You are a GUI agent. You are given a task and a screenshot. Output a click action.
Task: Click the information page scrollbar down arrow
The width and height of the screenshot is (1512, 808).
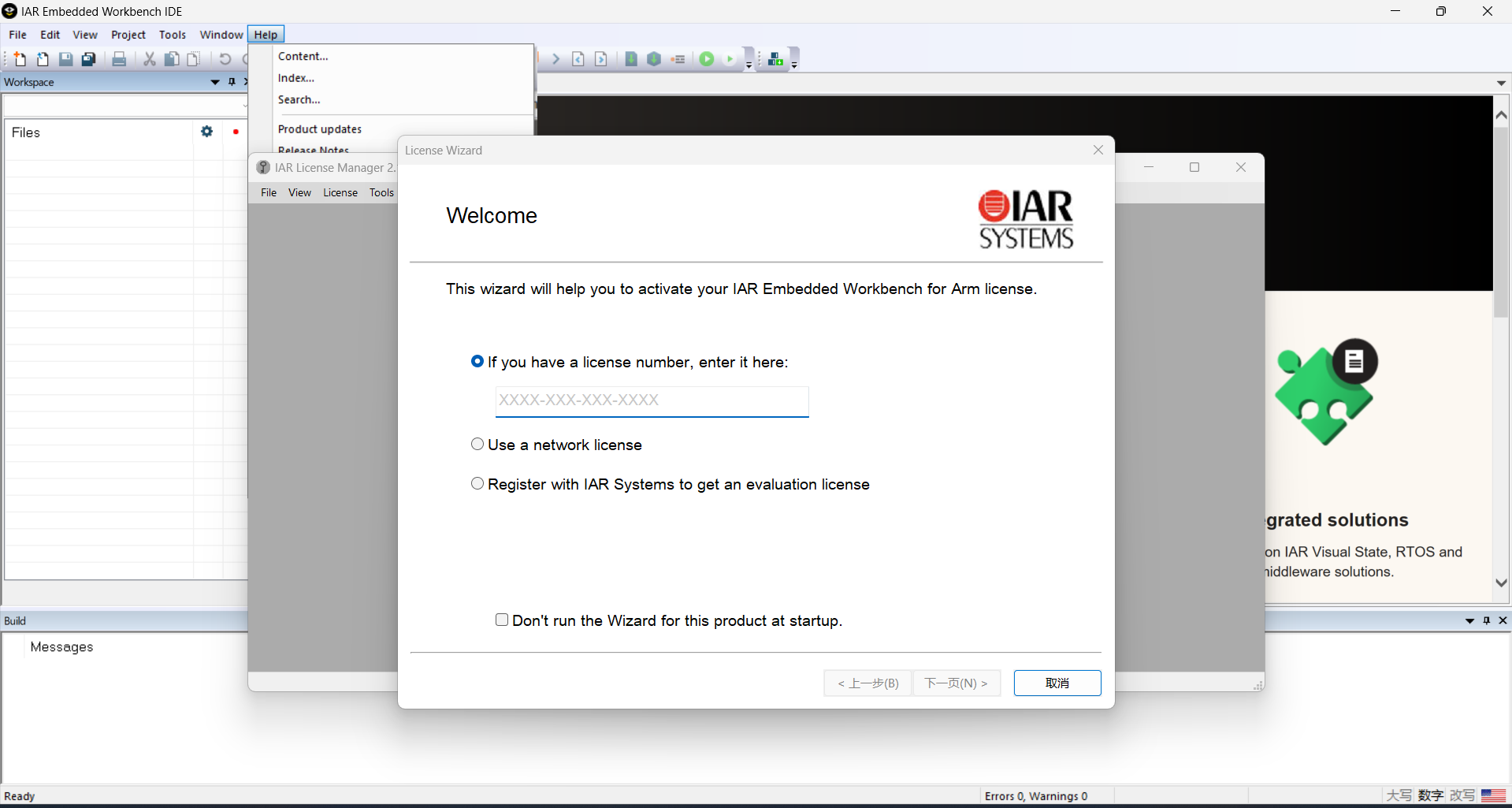coord(1501,583)
